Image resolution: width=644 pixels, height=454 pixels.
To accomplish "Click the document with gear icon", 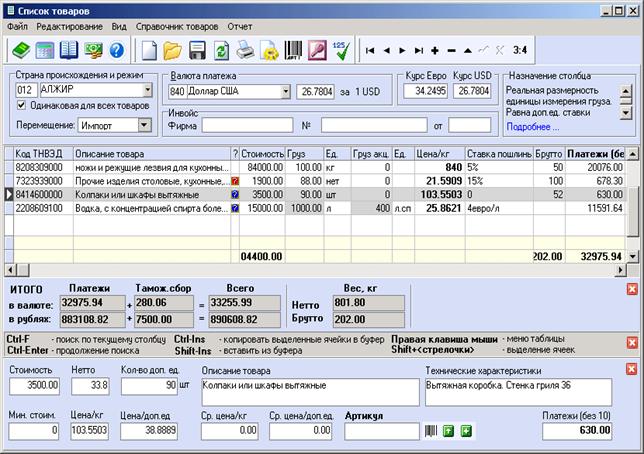I will [x=270, y=51].
